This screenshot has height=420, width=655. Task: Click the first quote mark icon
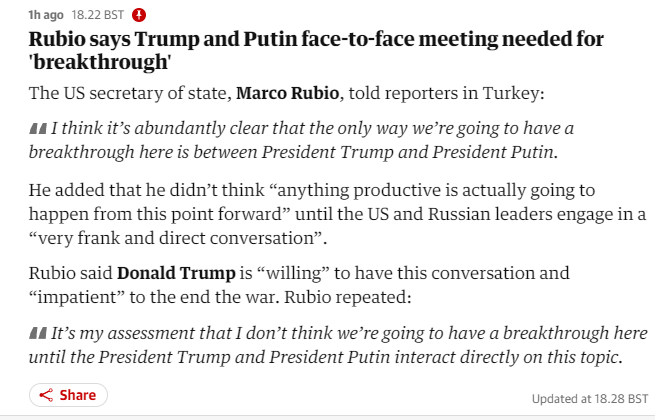tap(38, 128)
